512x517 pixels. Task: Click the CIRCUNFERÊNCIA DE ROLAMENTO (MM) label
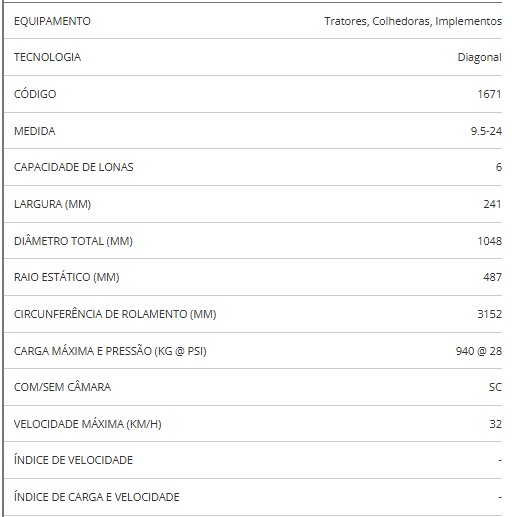pos(115,314)
